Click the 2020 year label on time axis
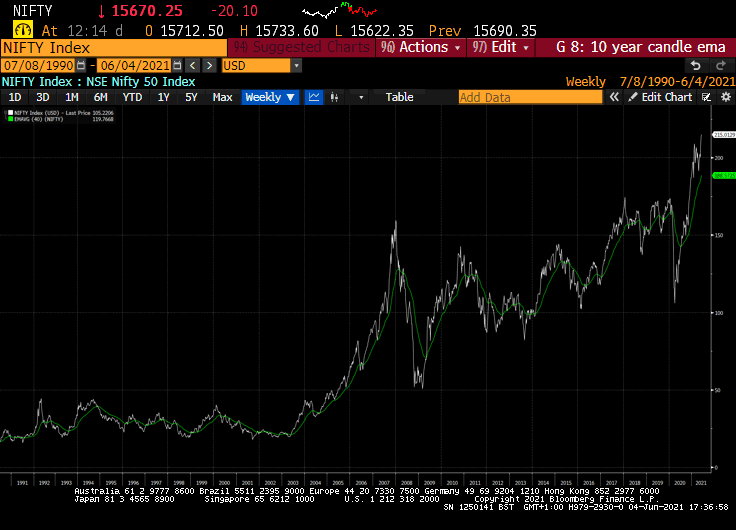The width and height of the screenshot is (736, 530). tap(679, 483)
